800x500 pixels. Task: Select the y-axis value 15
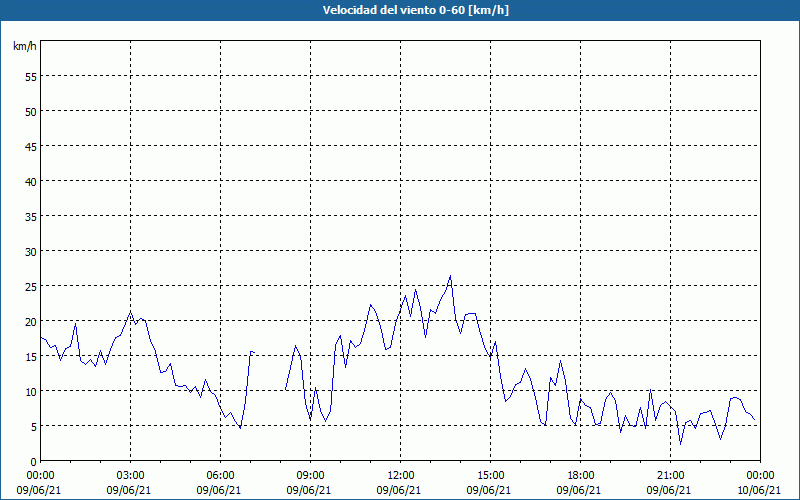tap(31, 357)
